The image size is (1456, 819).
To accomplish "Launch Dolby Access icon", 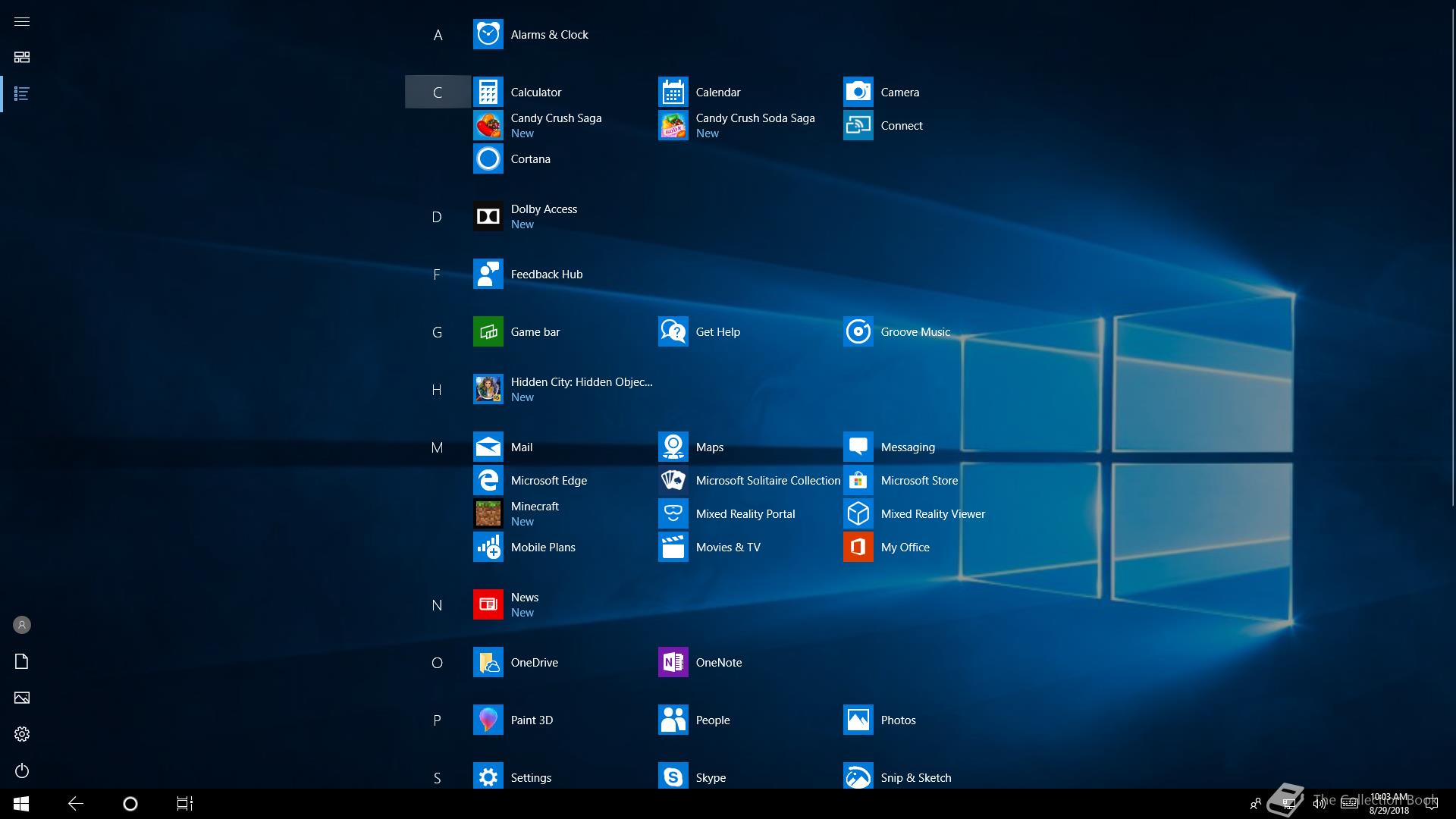I will 488,216.
